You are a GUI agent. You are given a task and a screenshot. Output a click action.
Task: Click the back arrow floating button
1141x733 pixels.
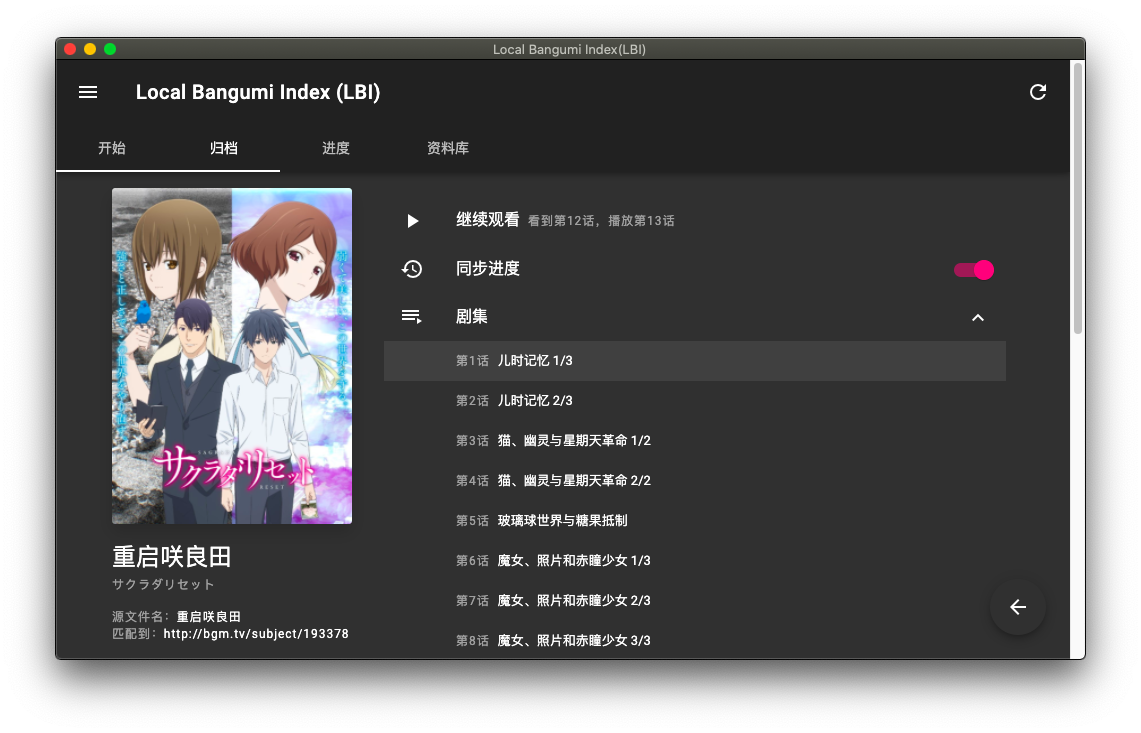click(x=1017, y=606)
